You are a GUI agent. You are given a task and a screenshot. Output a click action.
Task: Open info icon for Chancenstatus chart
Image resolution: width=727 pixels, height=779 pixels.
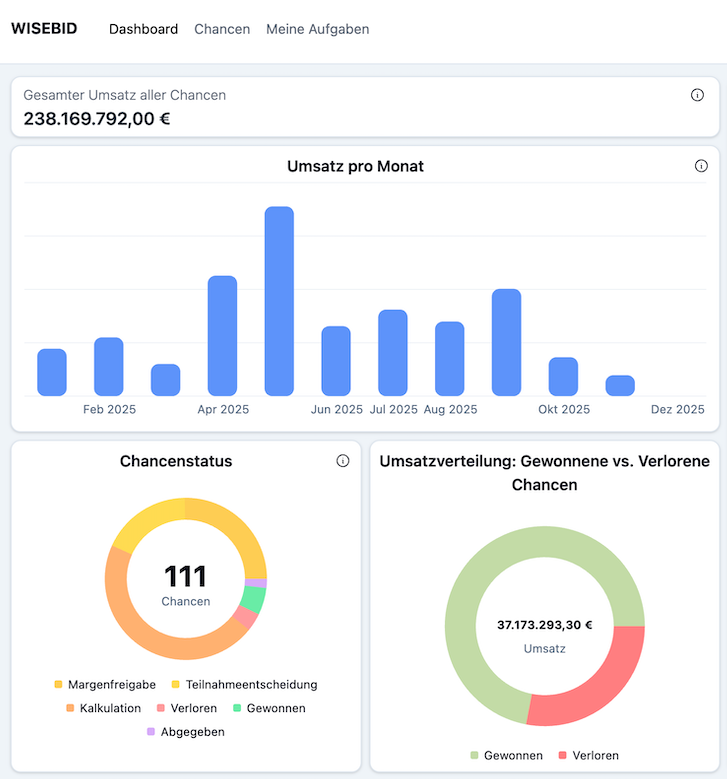343,461
